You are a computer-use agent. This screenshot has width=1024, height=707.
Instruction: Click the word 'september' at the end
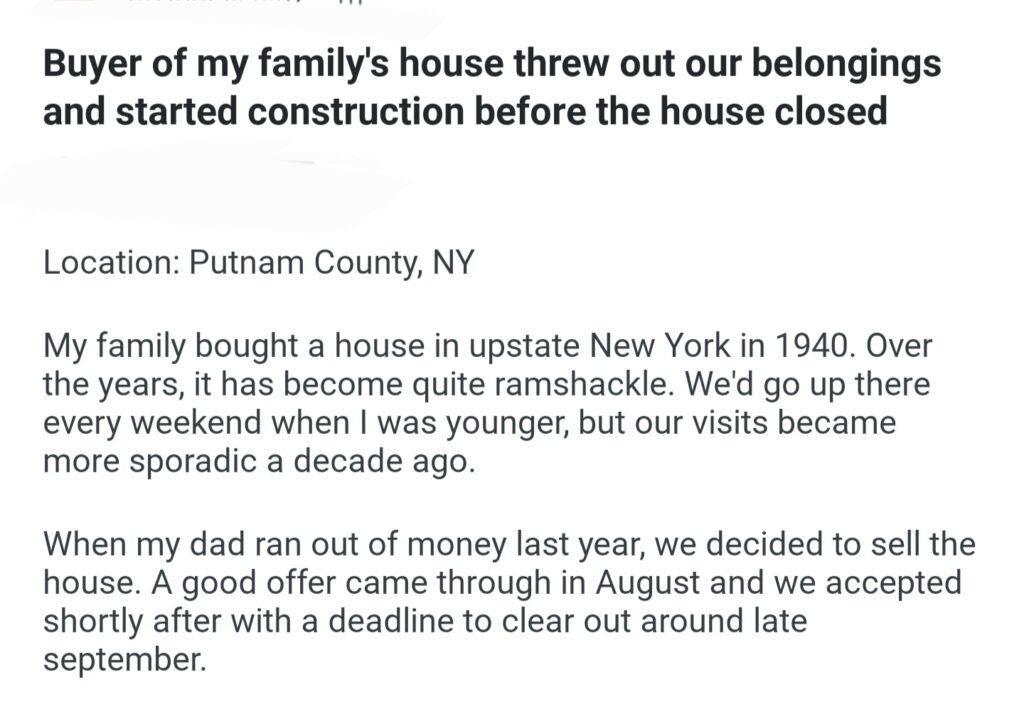pos(123,659)
